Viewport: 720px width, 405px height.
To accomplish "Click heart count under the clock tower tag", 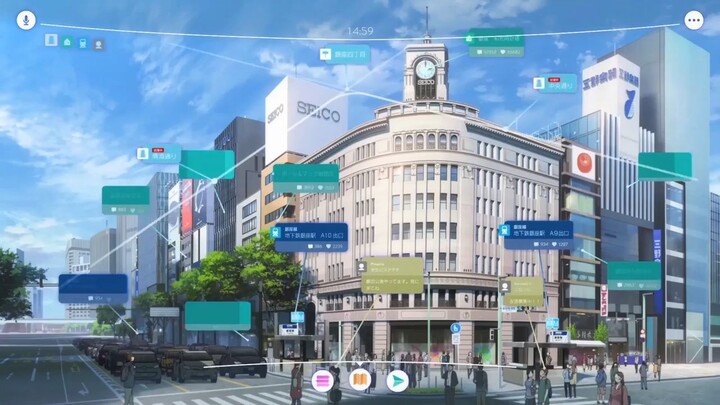I will pos(511,52).
